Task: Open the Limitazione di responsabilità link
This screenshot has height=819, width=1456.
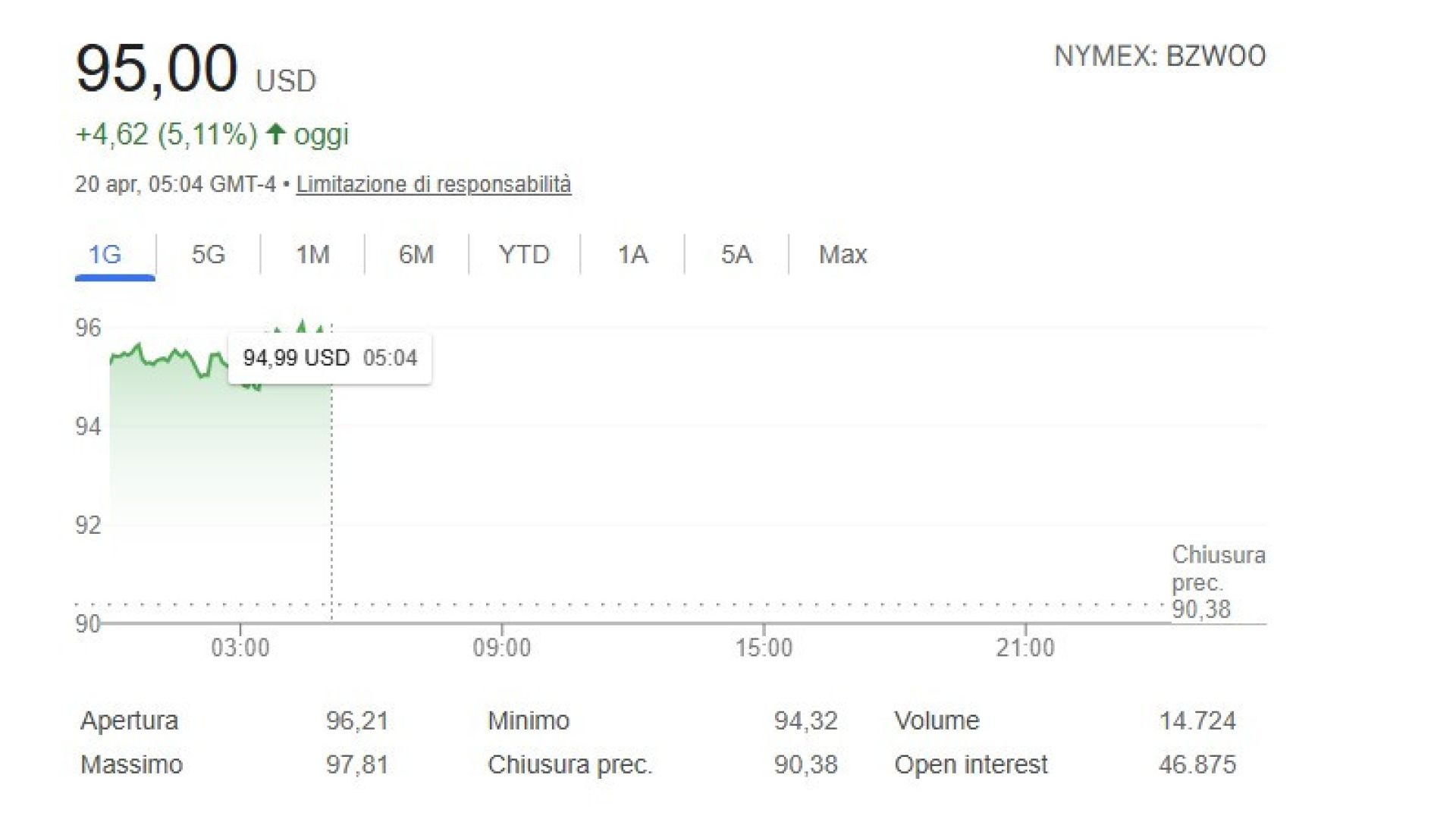Action: tap(433, 184)
